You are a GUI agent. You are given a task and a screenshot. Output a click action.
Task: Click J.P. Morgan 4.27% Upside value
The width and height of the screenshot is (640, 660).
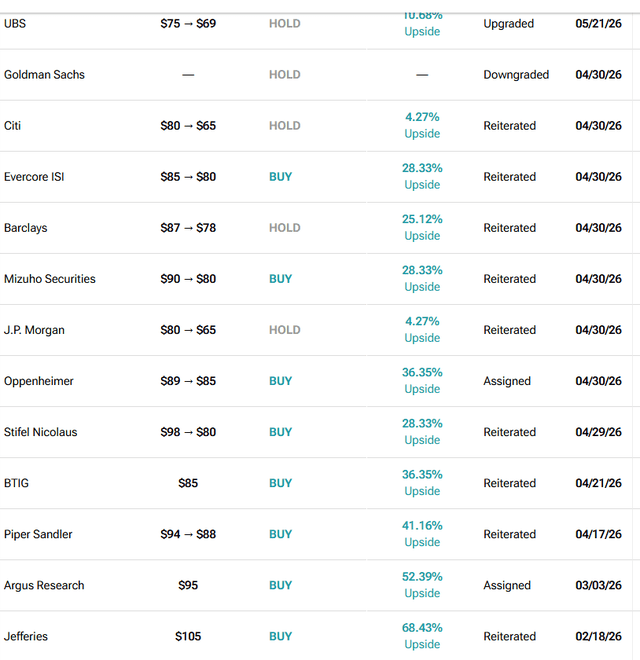pos(422,330)
